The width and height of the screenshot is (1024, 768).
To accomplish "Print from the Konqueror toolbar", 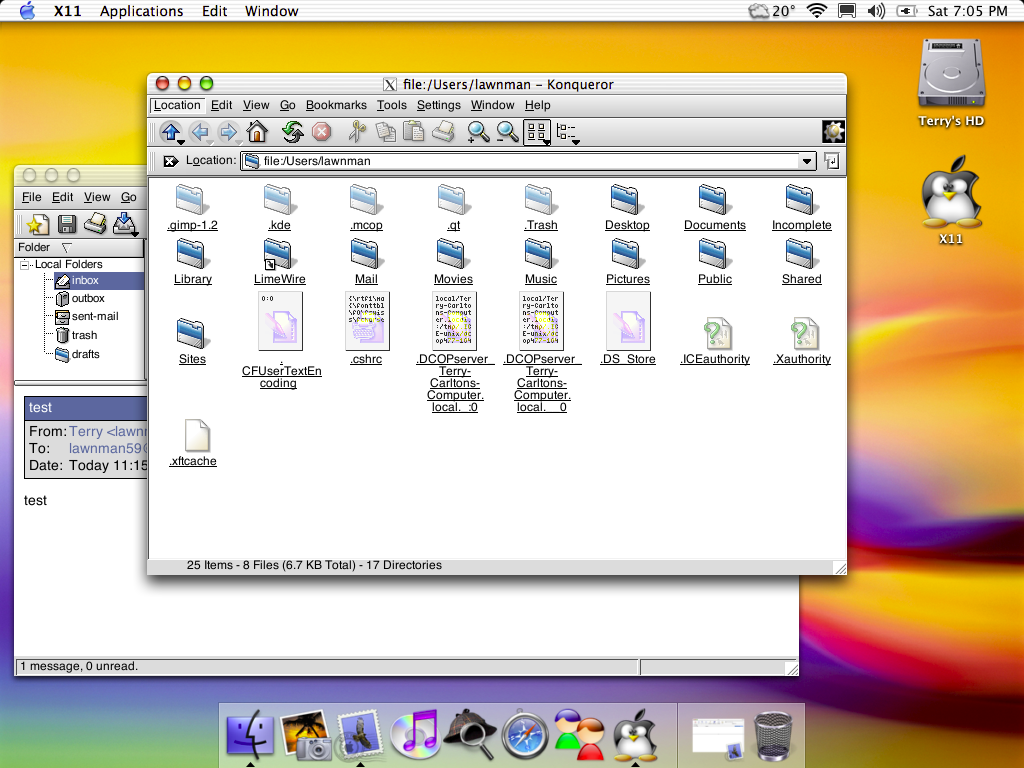I will click(x=443, y=132).
